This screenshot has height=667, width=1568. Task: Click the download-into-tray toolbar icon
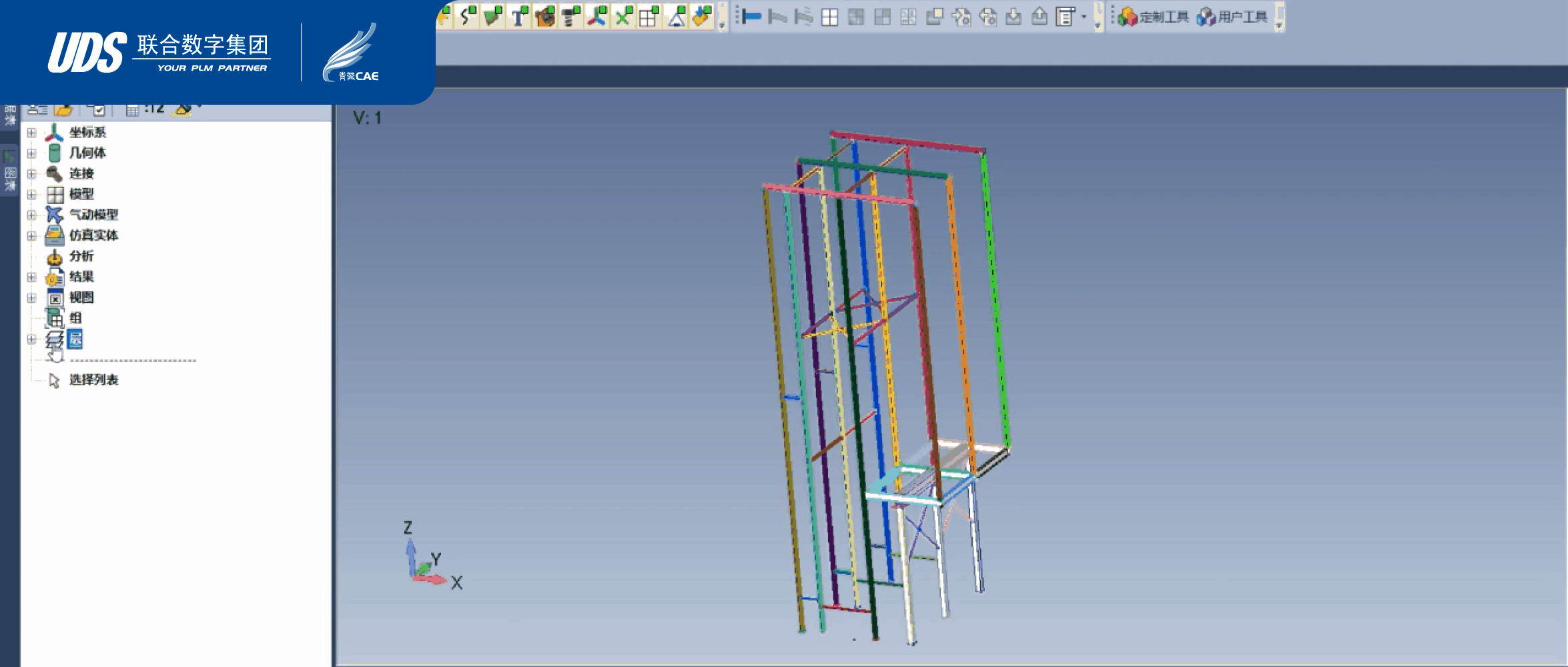[1014, 17]
